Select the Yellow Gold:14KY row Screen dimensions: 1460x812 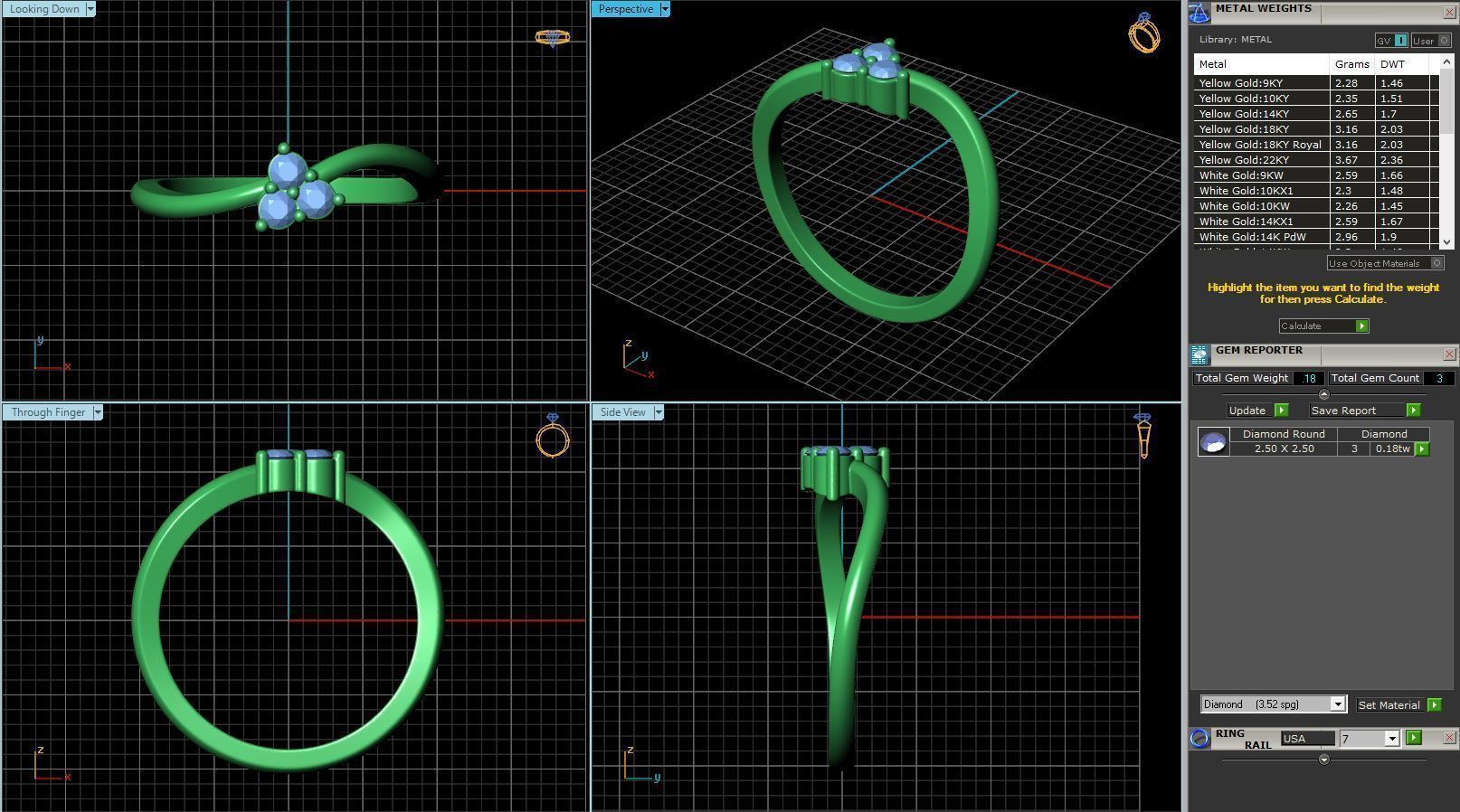1316,113
